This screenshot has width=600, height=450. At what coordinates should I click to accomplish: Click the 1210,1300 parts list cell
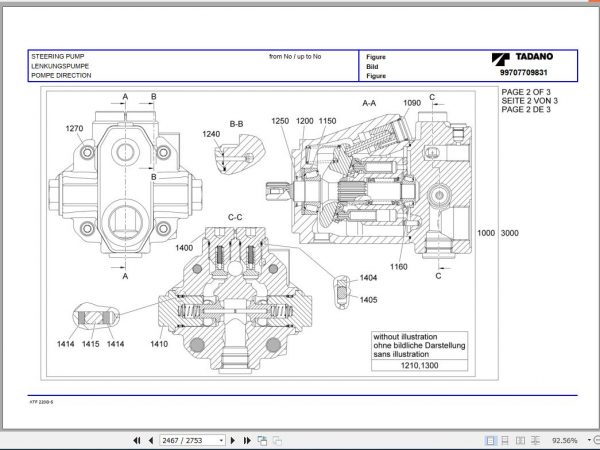coord(419,365)
